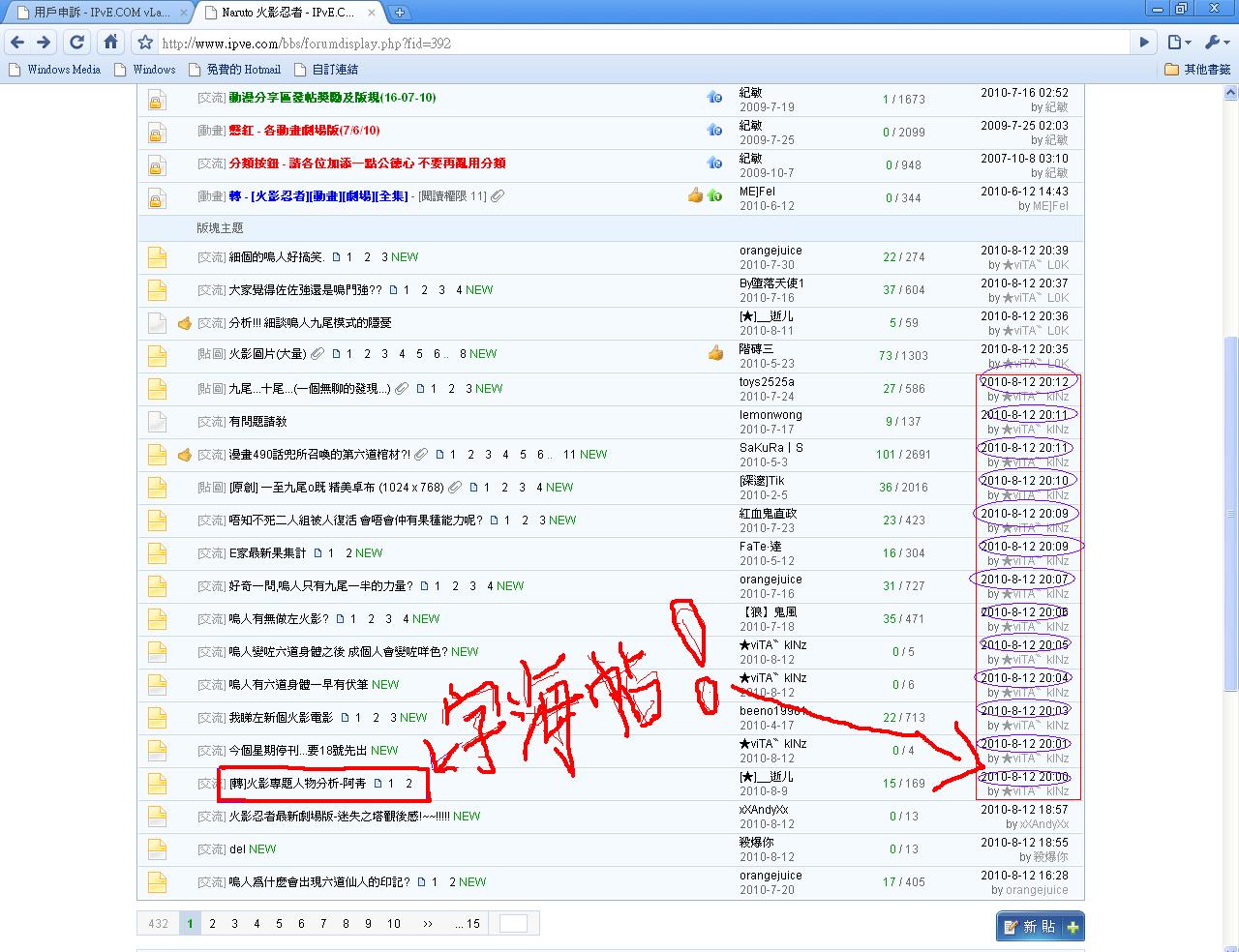1239x952 pixels.
Task: Open thread E家最新果集計
Action: click(267, 553)
